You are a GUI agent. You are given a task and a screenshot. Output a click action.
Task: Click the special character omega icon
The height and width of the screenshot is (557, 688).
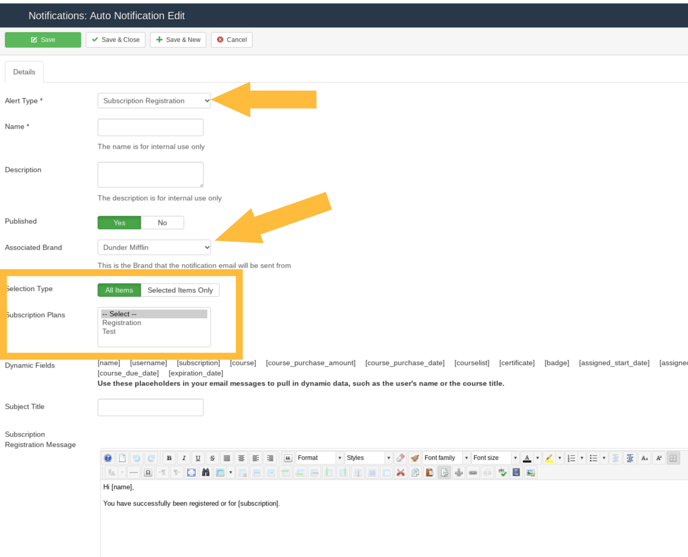148,473
